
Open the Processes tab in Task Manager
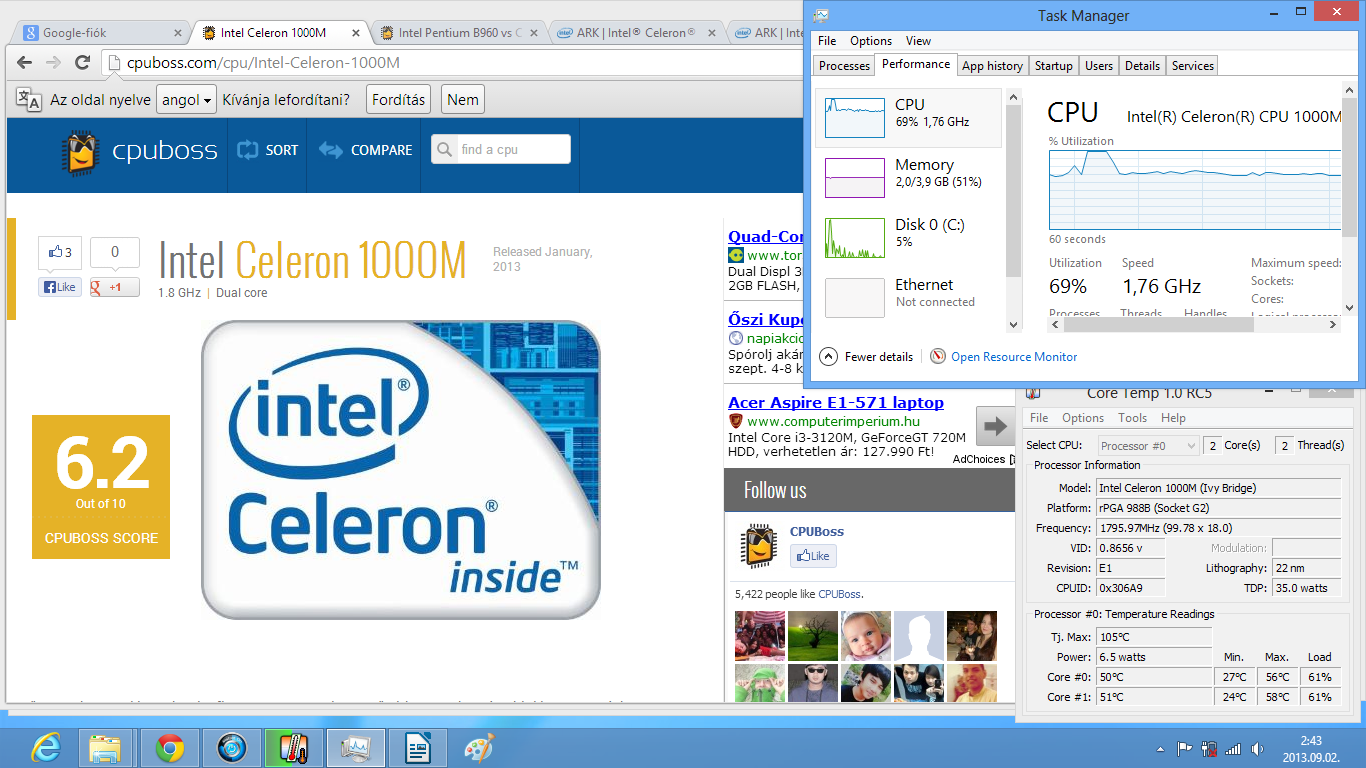844,66
